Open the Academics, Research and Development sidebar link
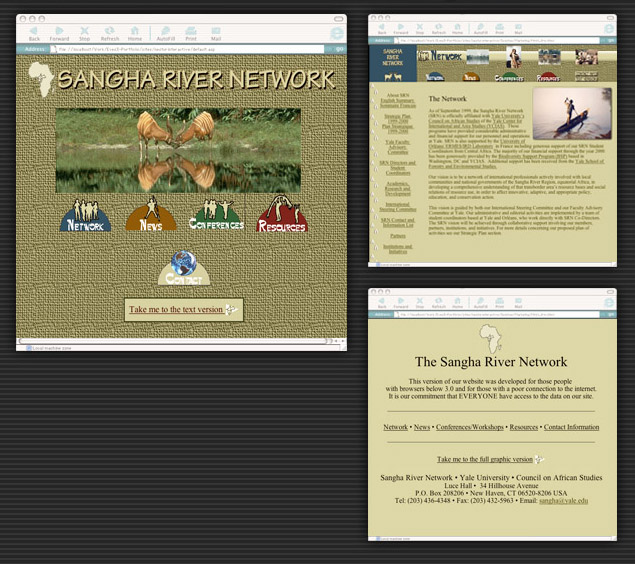This screenshot has height=564, width=635. [x=398, y=189]
